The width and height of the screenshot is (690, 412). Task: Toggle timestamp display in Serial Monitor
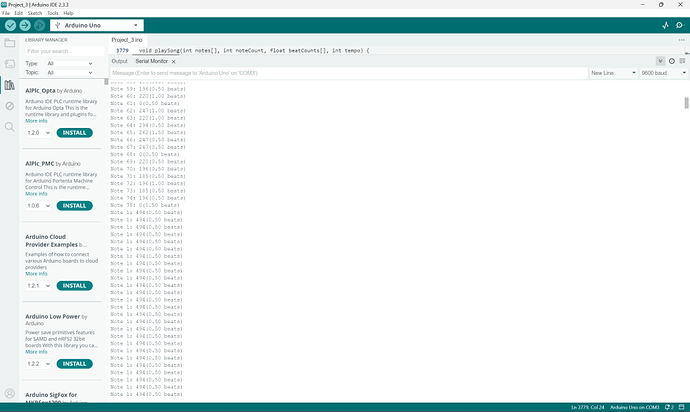(x=672, y=61)
